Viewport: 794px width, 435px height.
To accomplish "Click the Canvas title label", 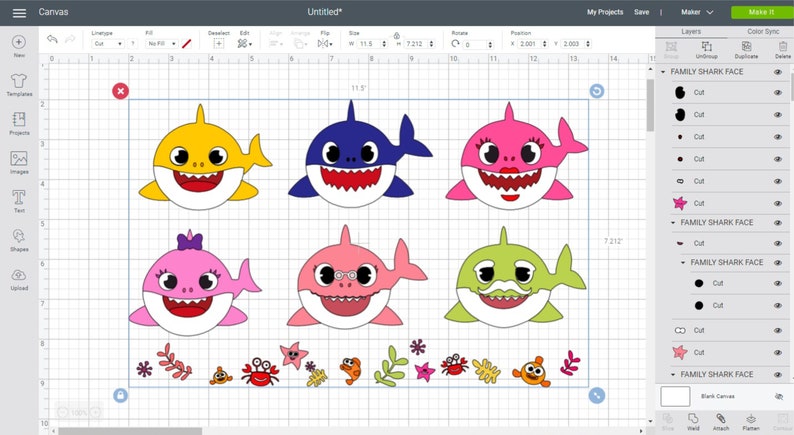I will 53,12.
